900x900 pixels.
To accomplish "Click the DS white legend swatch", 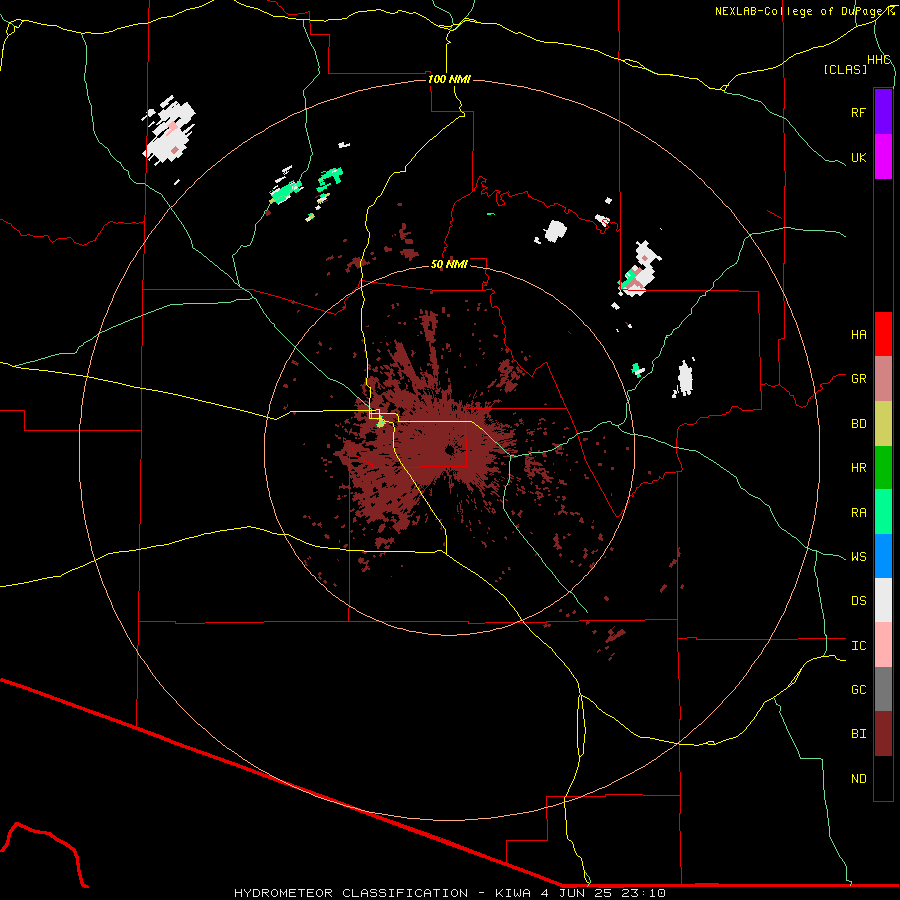I will (883, 600).
